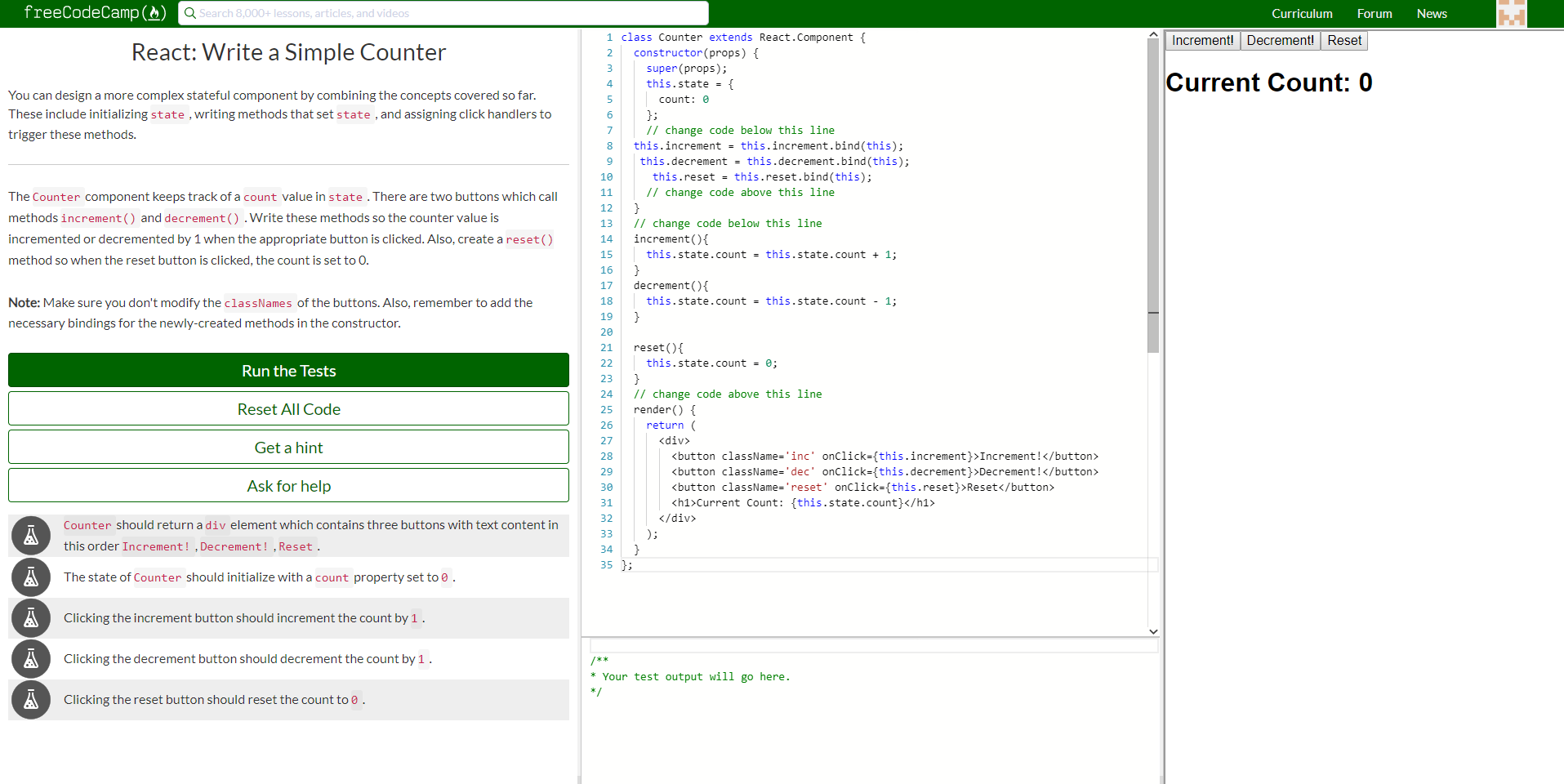Click the freeCodeCamp logo
This screenshot has height=784, width=1564.
pos(95,12)
